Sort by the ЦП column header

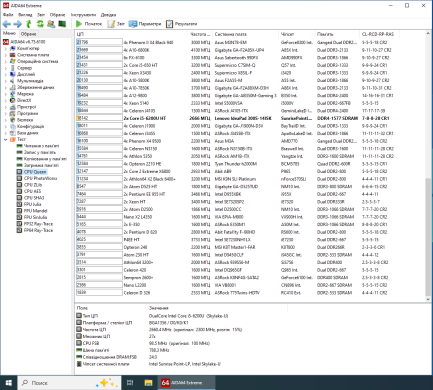coord(132,34)
